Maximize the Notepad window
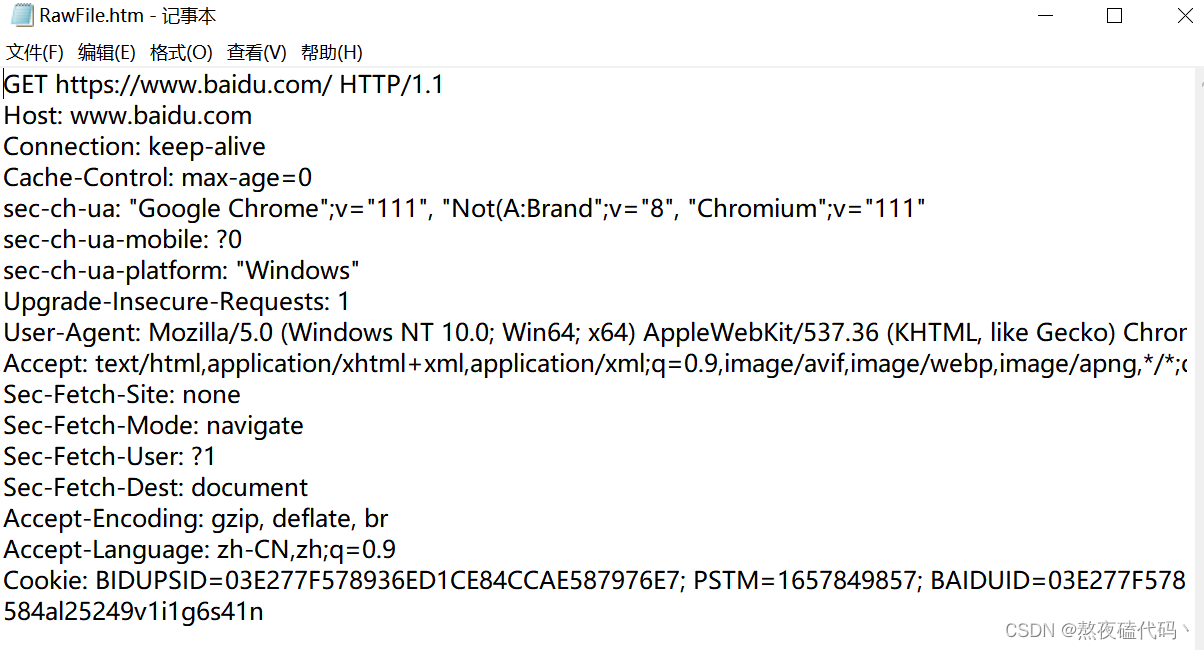 click(1115, 16)
